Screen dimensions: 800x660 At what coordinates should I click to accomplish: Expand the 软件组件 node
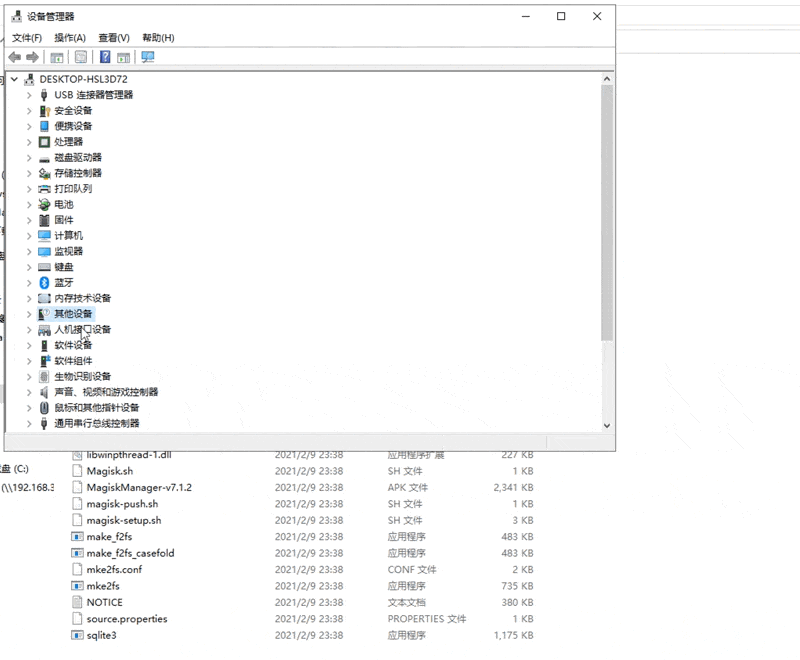point(29,361)
